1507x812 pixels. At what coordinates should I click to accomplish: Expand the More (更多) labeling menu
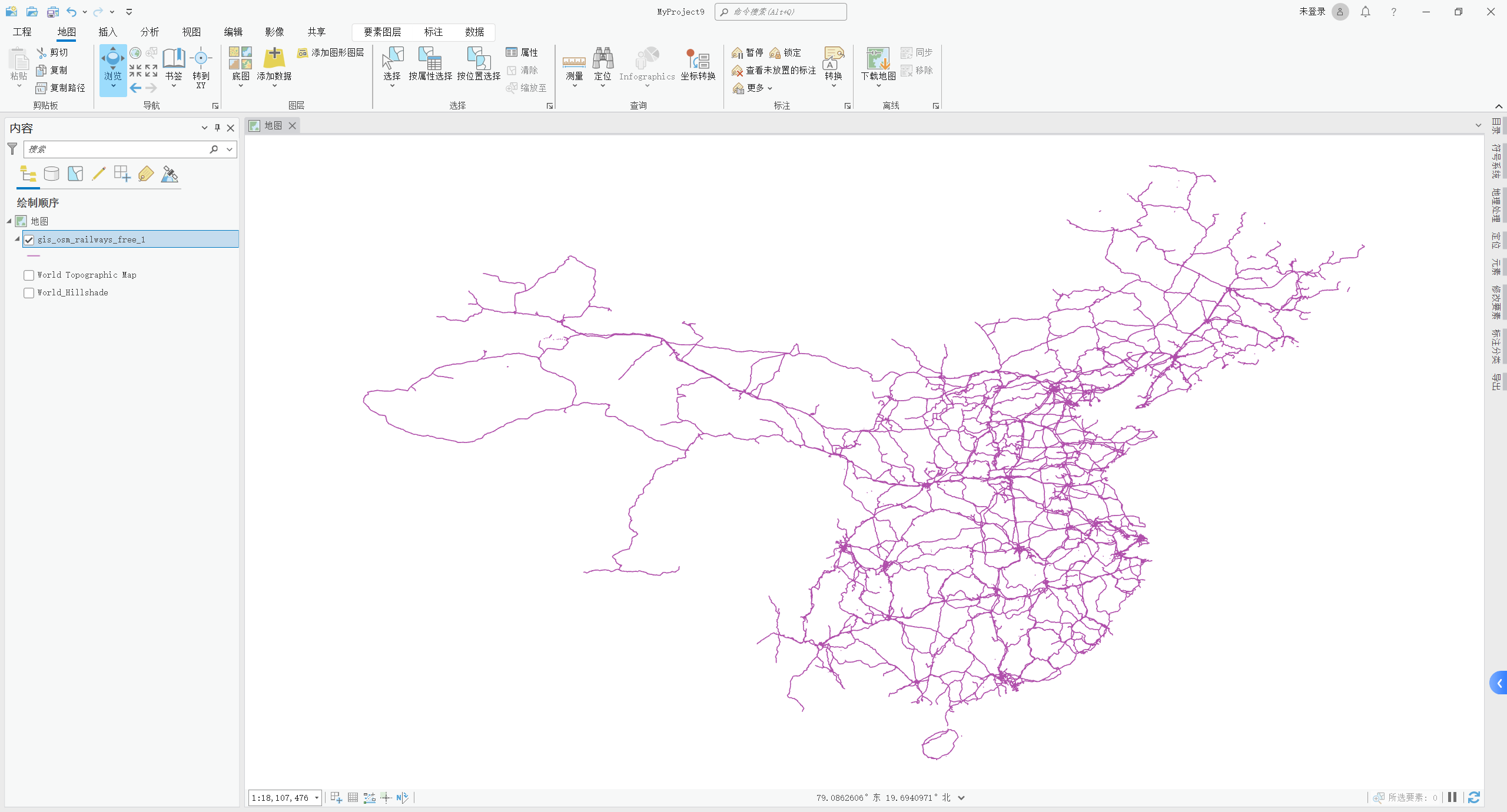[752, 88]
